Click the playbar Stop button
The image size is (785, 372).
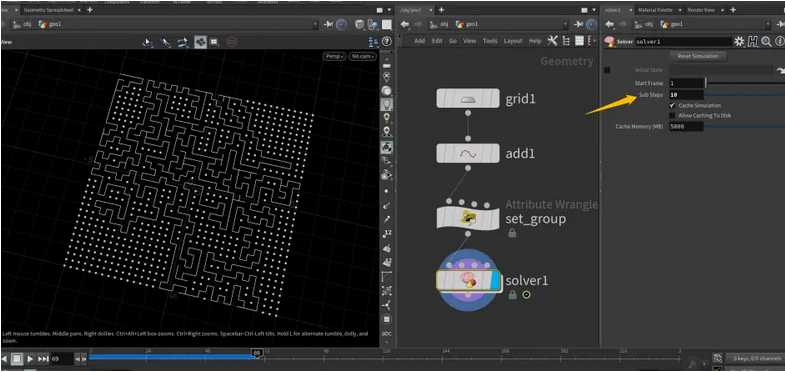[17, 359]
